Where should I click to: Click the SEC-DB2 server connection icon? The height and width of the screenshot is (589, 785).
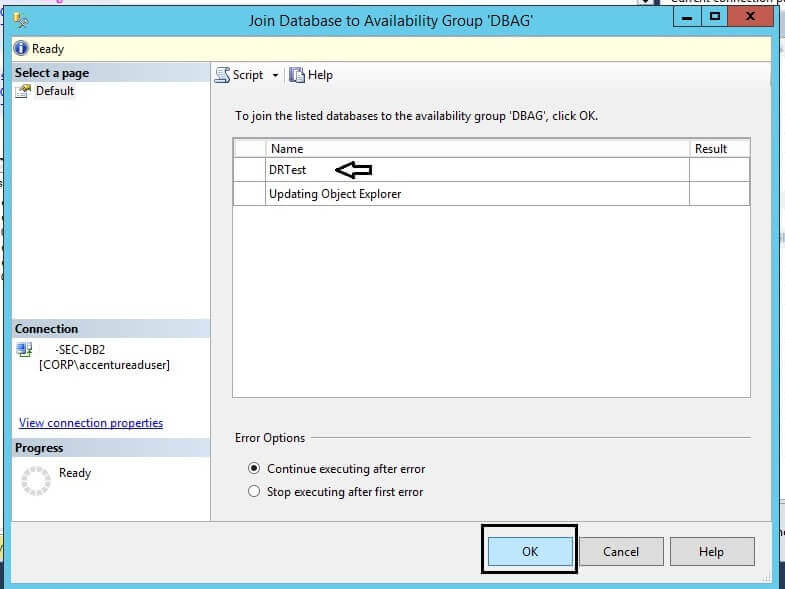[25, 349]
